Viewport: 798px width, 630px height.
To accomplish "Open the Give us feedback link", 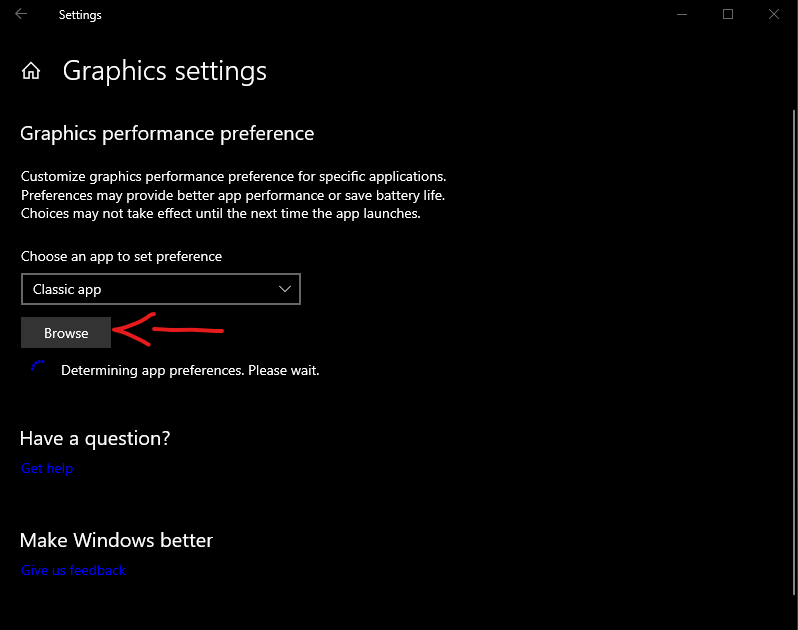I will pos(73,570).
